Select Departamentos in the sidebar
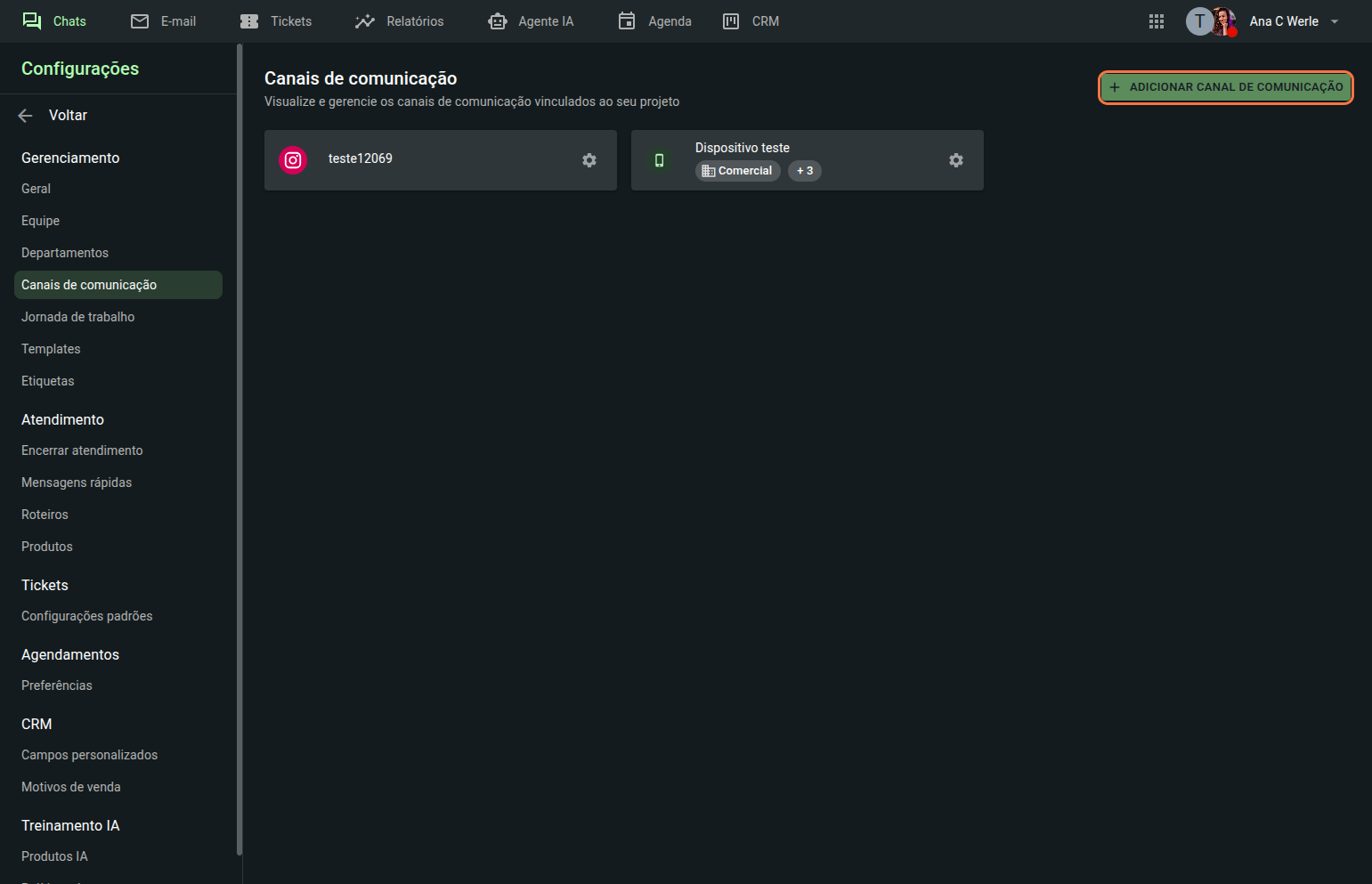Viewport: 1372px width, 884px height. [x=65, y=253]
